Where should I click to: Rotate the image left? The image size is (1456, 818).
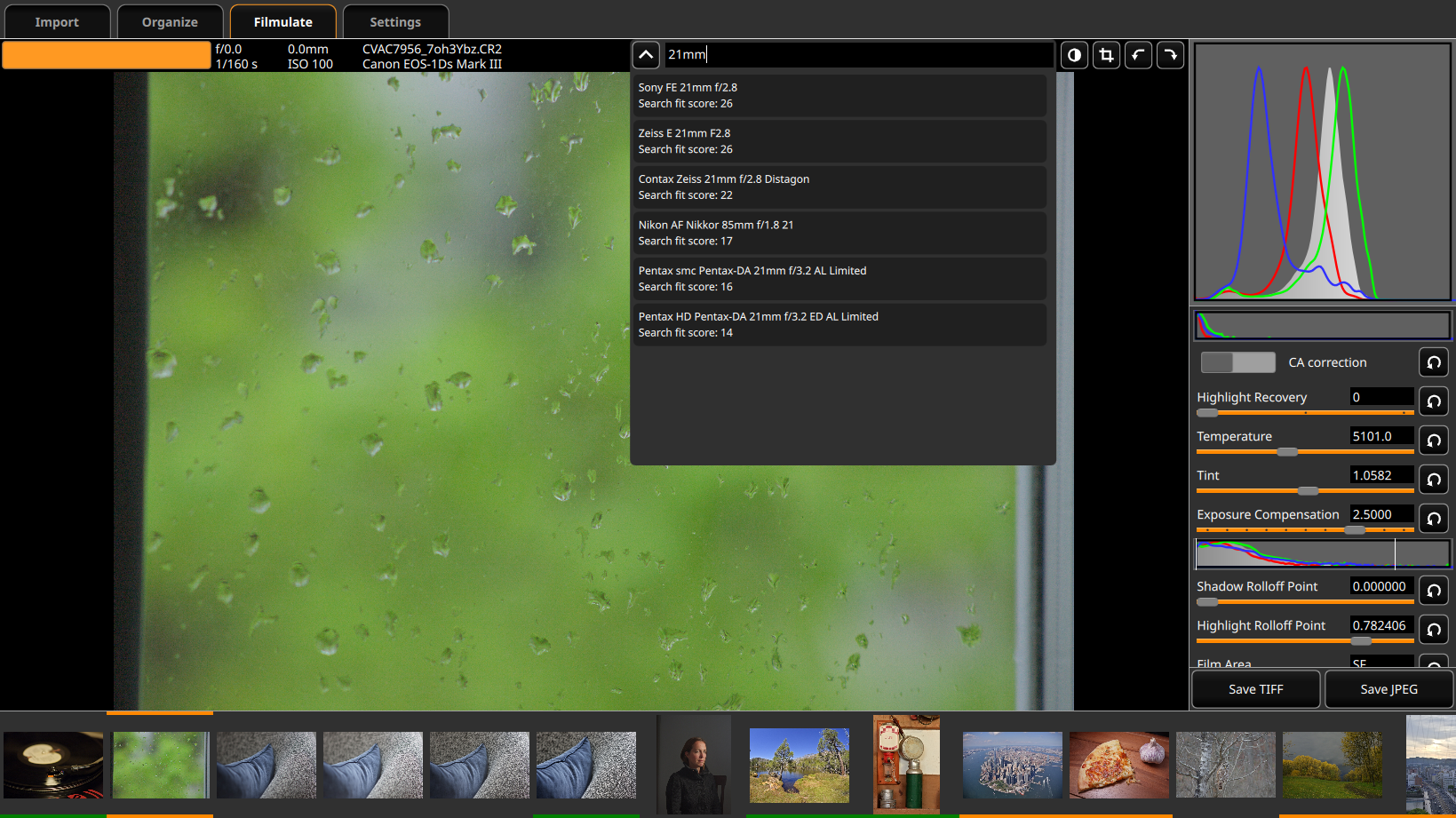pyautogui.click(x=1138, y=55)
